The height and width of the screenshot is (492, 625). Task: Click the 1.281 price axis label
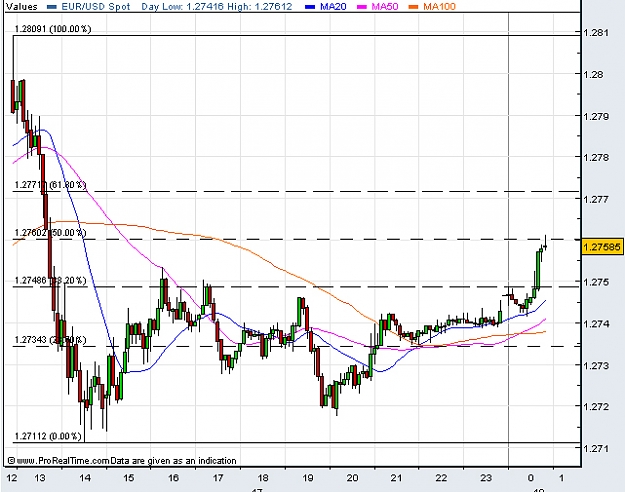coord(596,33)
